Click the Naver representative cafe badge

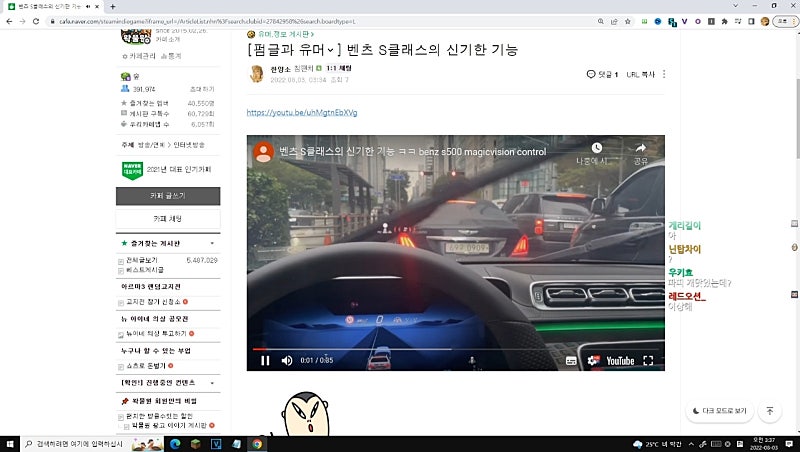[x=132, y=170]
